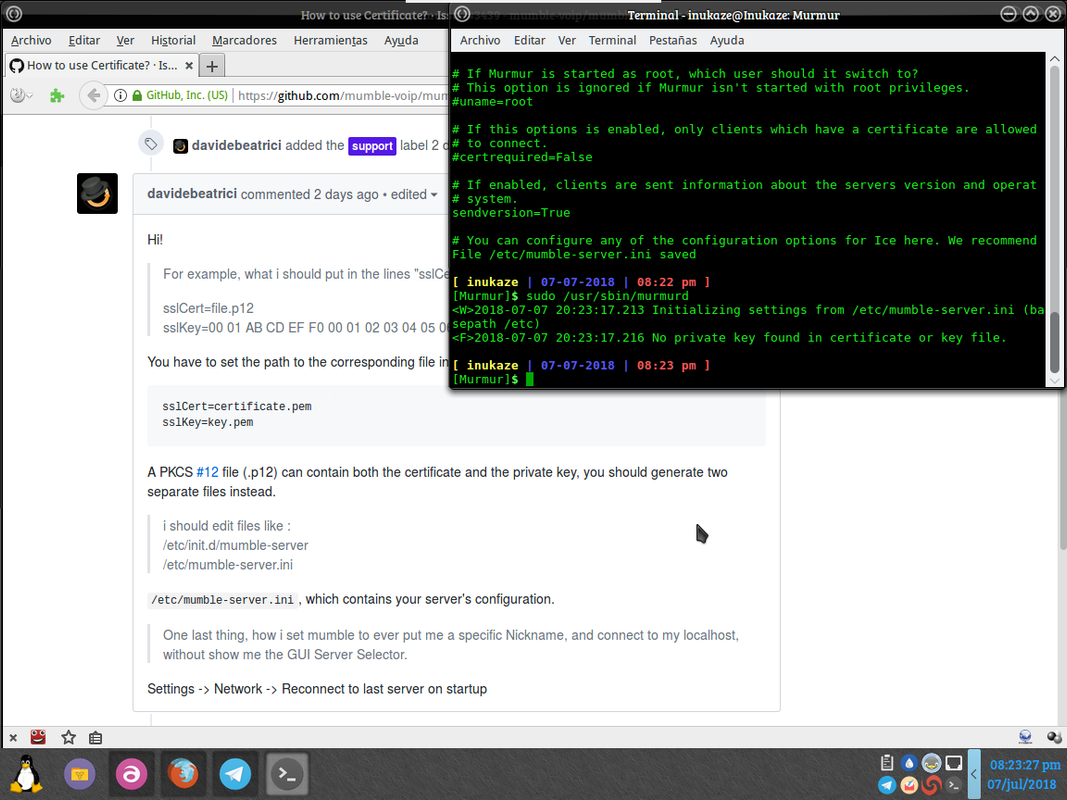This screenshot has height=800, width=1067.
Task: Open browser Ayuda menu
Action: tap(401, 40)
